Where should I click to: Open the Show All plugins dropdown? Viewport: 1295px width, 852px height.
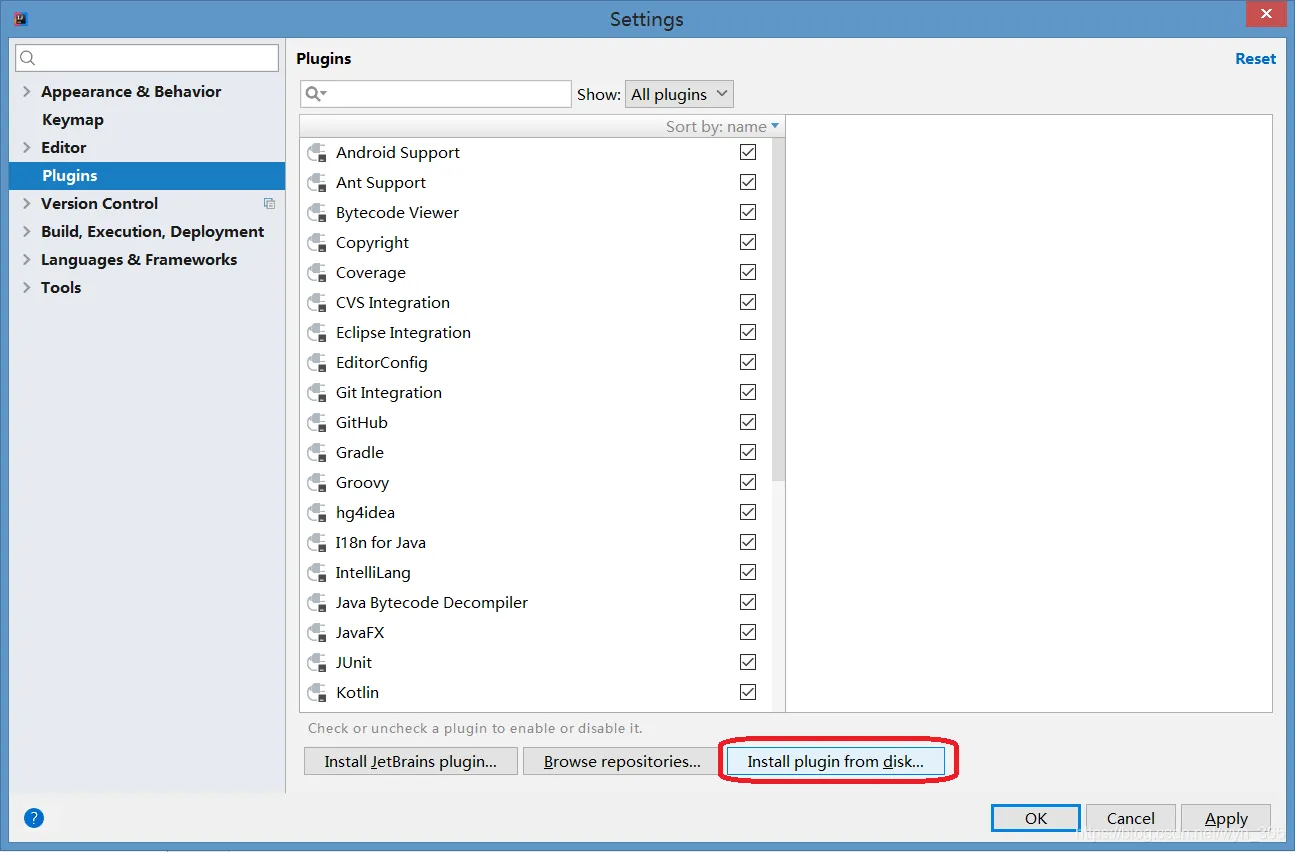pyautogui.click(x=679, y=94)
